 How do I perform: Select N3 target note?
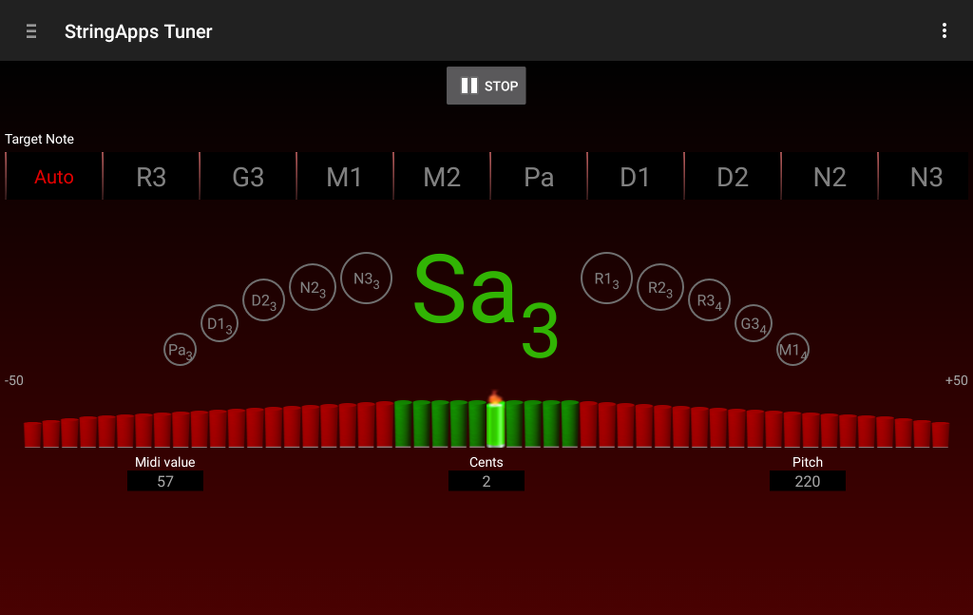pyautogui.click(x=926, y=177)
